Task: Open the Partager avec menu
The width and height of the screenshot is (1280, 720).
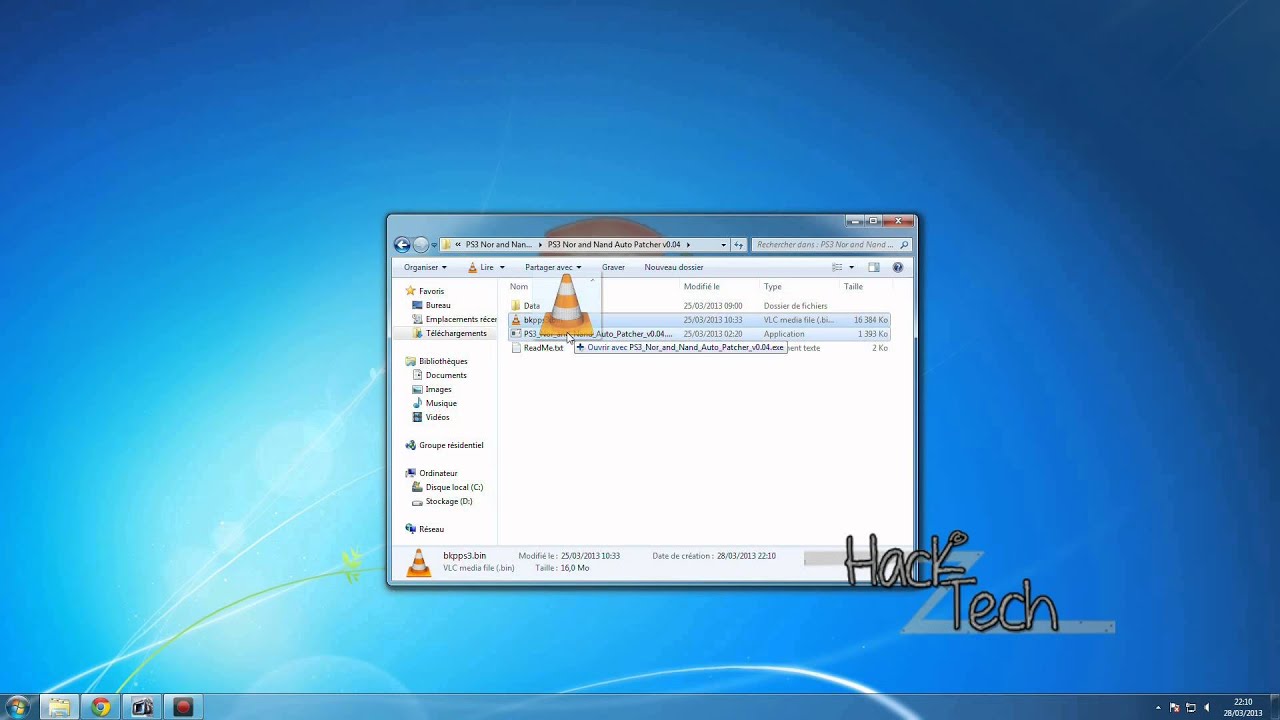Action: [553, 267]
